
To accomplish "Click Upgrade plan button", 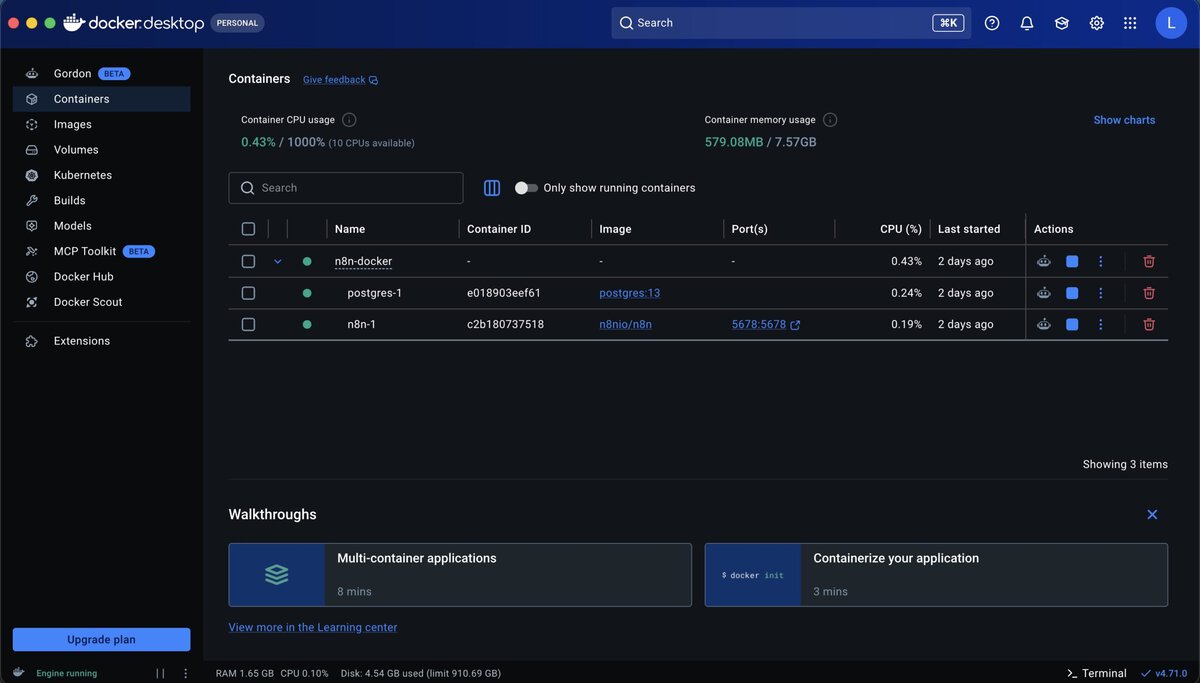I will click(x=101, y=640).
